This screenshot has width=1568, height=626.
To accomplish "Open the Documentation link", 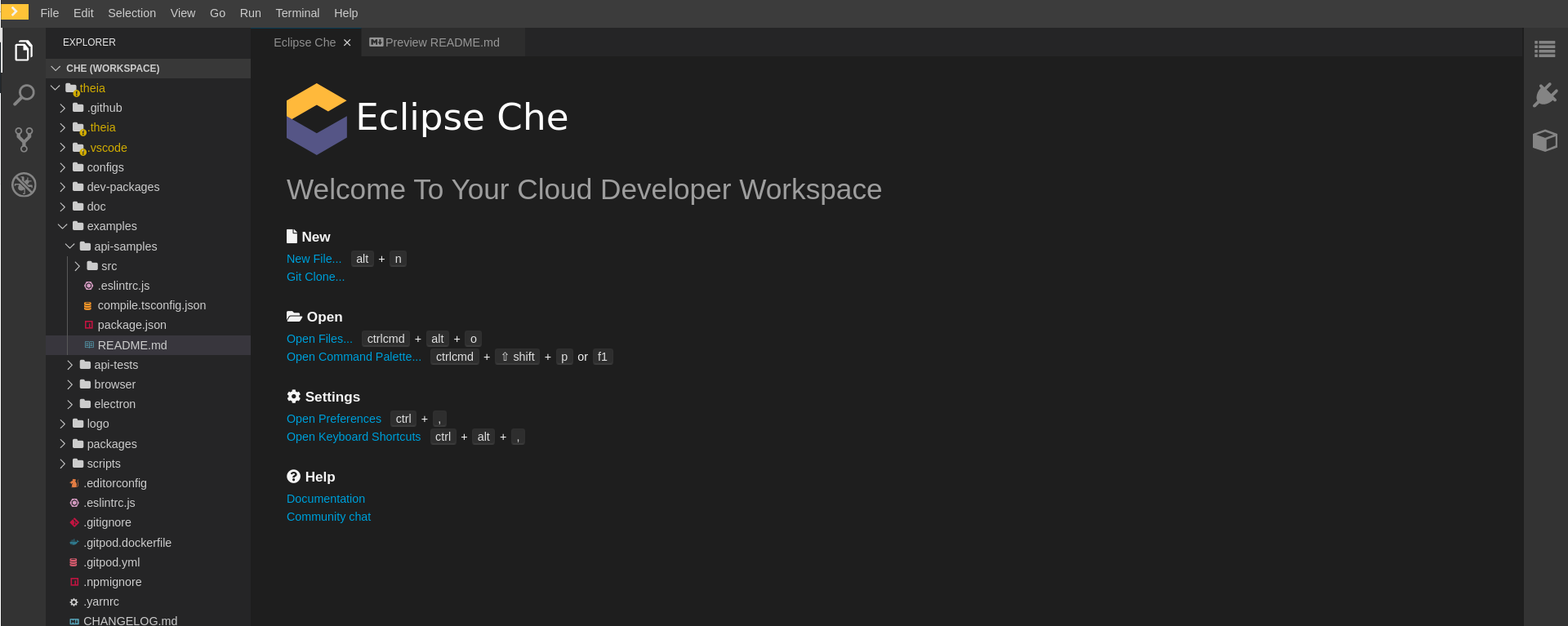I will tap(326, 499).
